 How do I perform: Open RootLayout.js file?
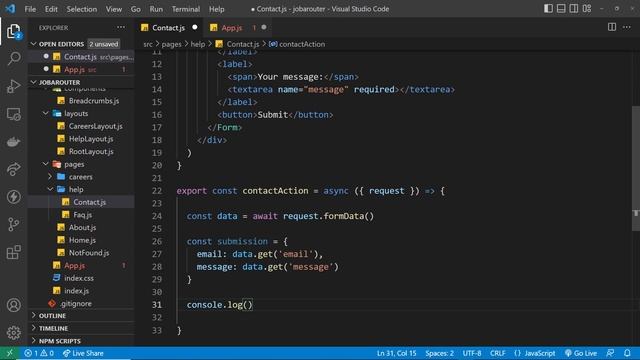(91, 151)
